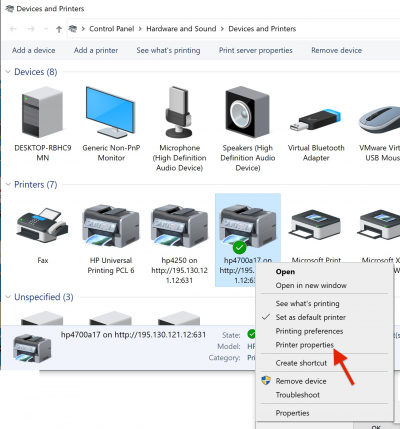Viewport: 400px width, 429px height.
Task: Click Add a printer in toolbar
Action: (96, 50)
